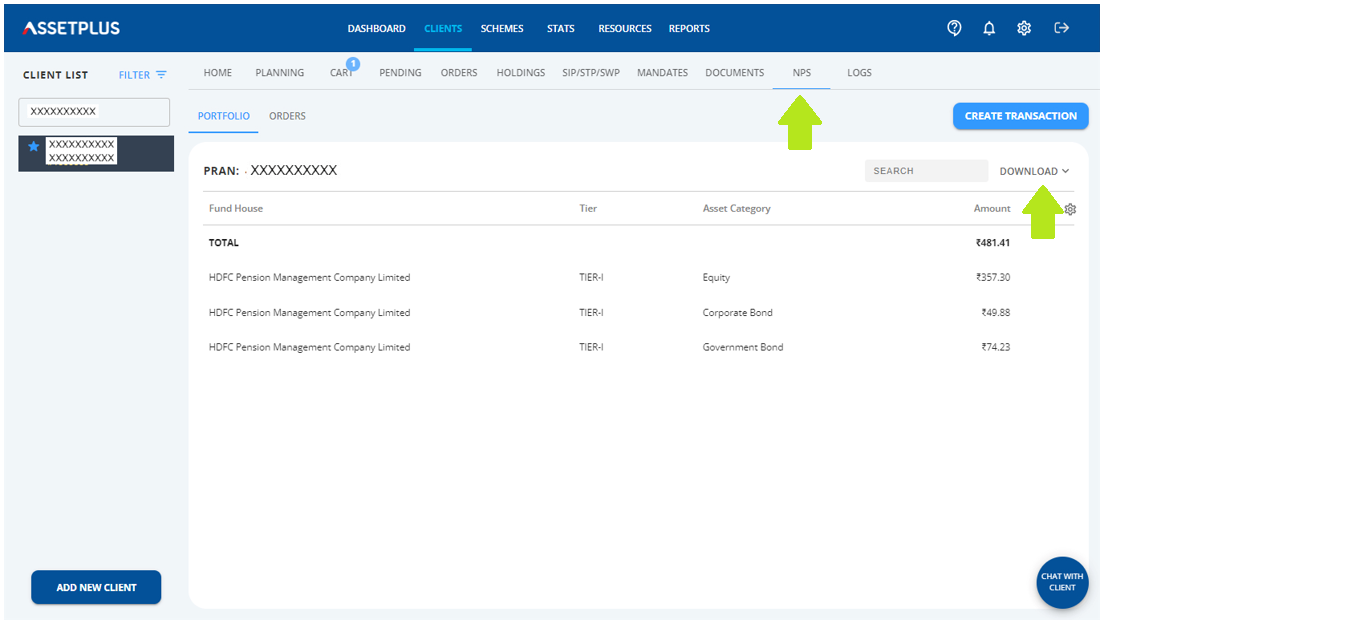Click HDFC Pension fund house in Equity row
The width and height of the screenshot is (1360, 644).
(x=309, y=278)
